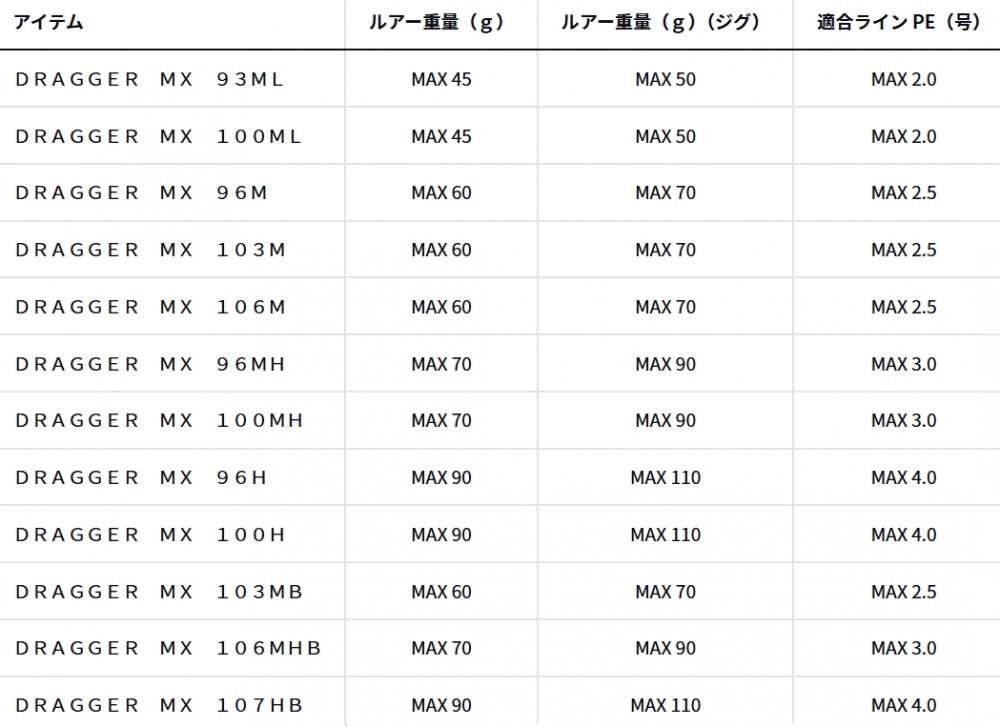
Task: Click MAX 4.0 PE line for 107HB
Action: pos(903,705)
